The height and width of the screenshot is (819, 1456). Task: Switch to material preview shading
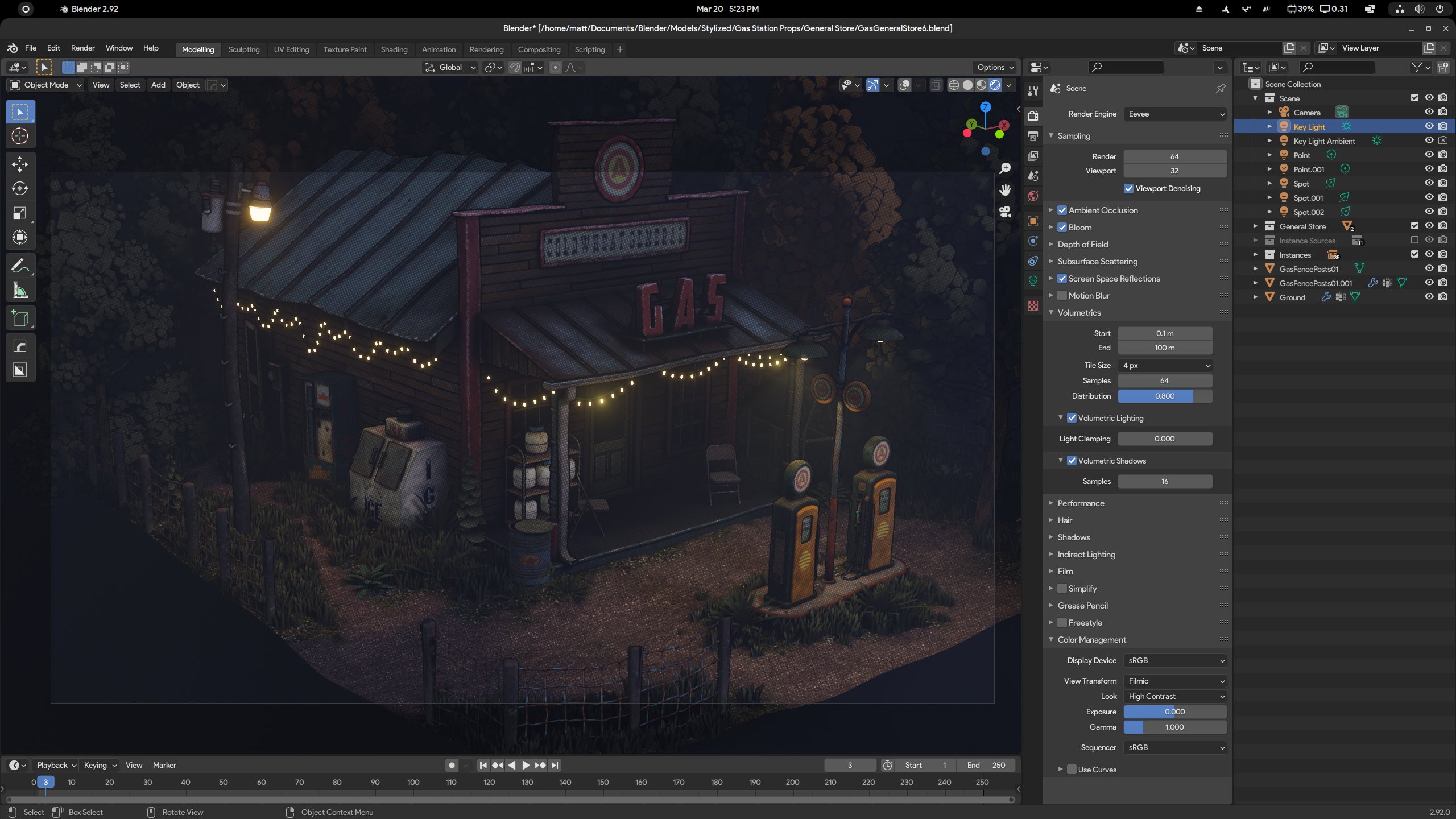coord(981,85)
